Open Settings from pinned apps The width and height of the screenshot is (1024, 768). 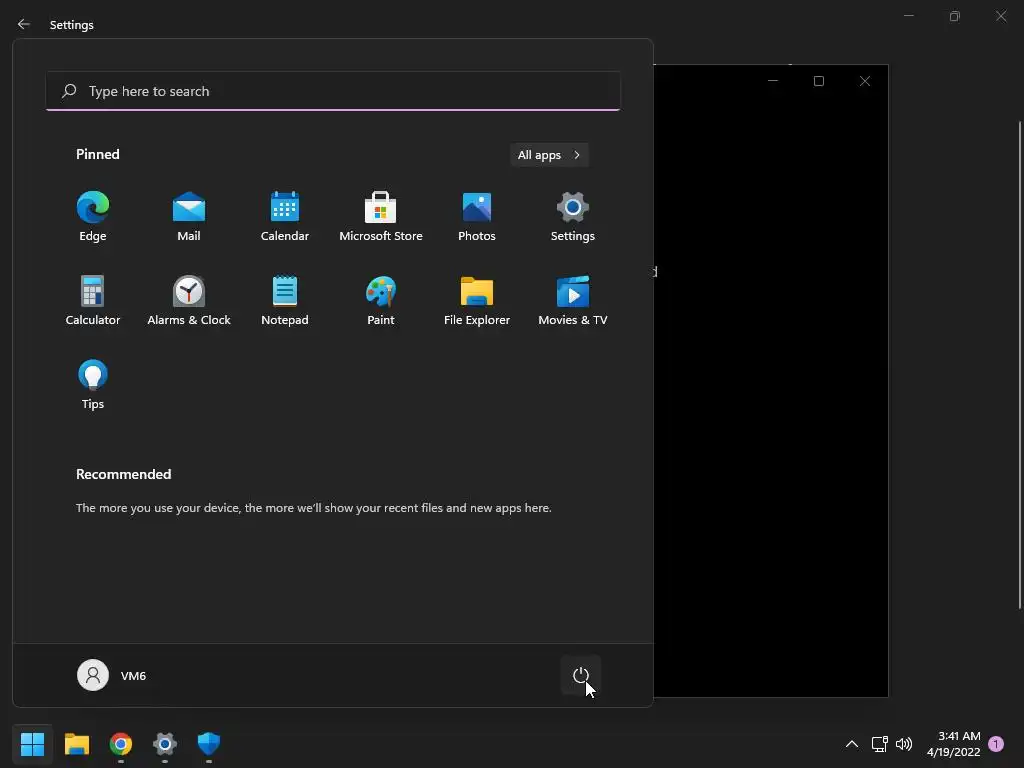pyautogui.click(x=573, y=217)
